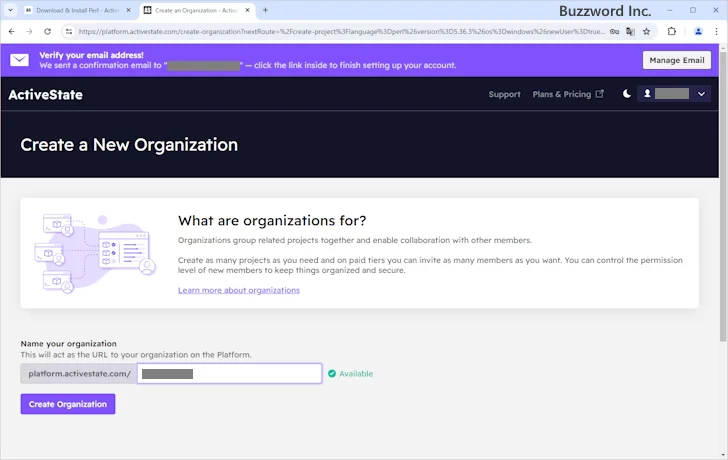Open a new browser tab with plus
The height and width of the screenshot is (460, 728).
[265, 10]
